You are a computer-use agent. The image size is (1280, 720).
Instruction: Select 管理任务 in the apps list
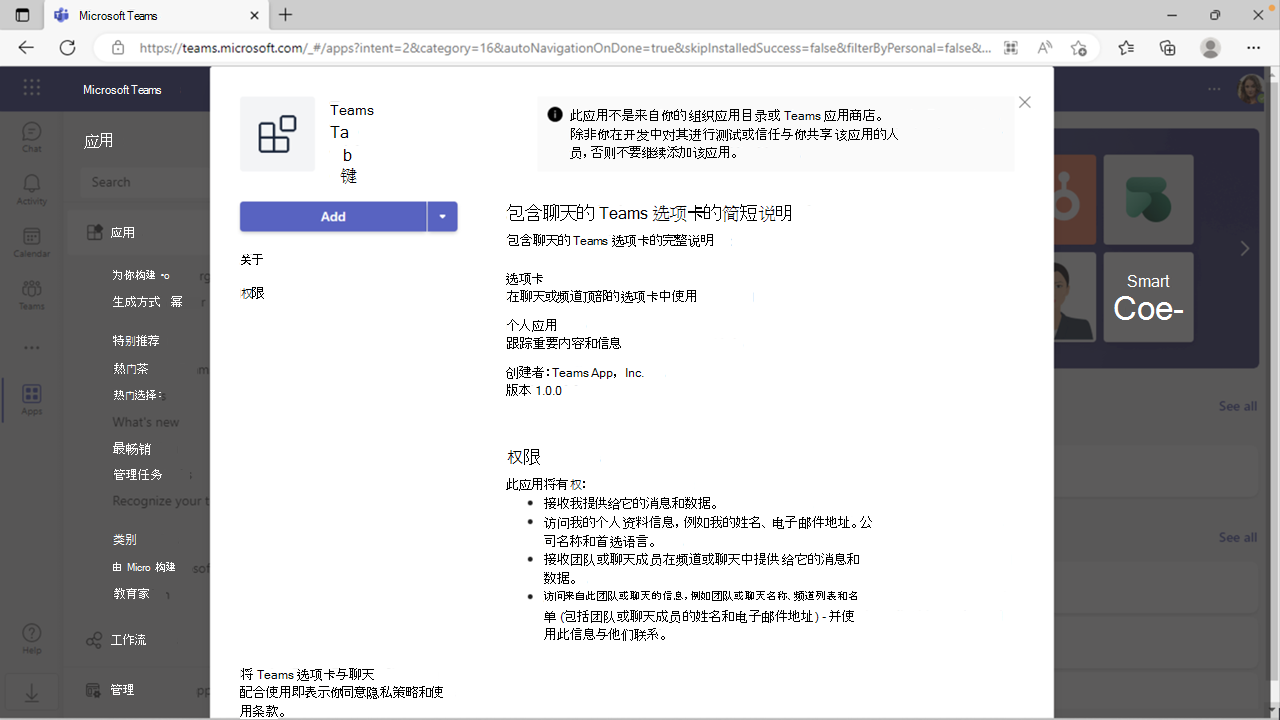pyautogui.click(x=137, y=475)
